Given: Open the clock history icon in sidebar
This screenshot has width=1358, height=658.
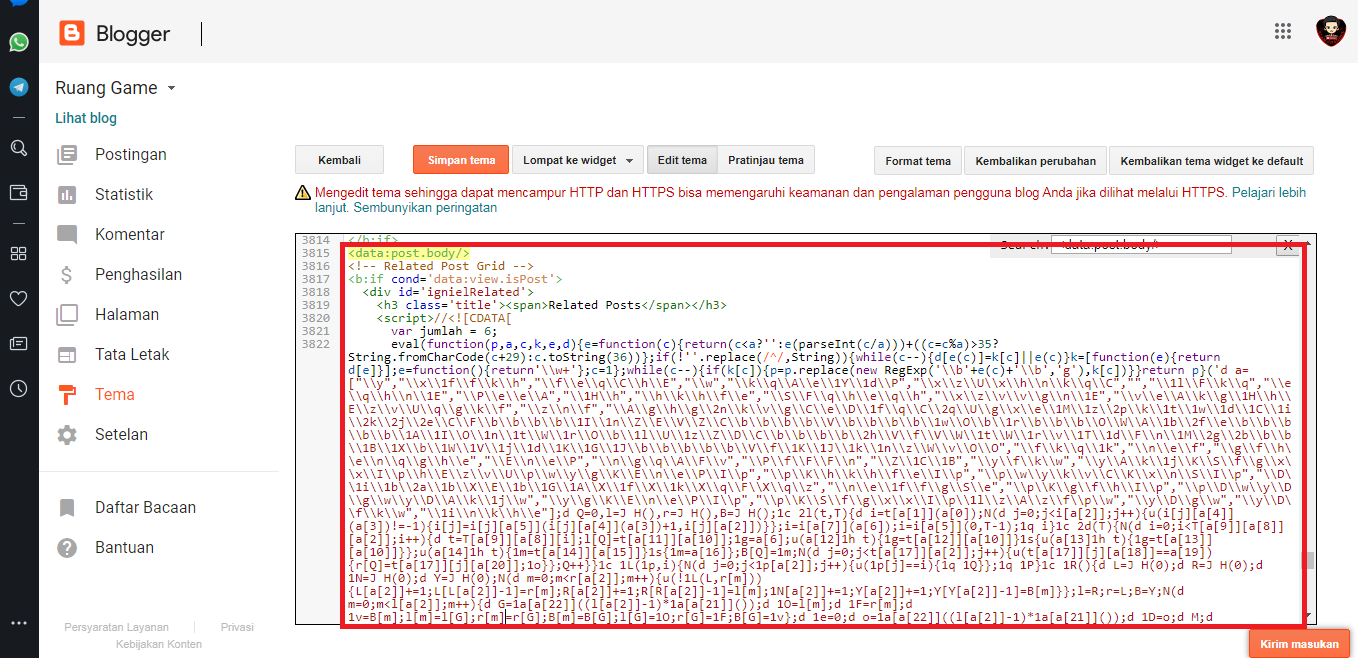Looking at the screenshot, I should pos(19,388).
